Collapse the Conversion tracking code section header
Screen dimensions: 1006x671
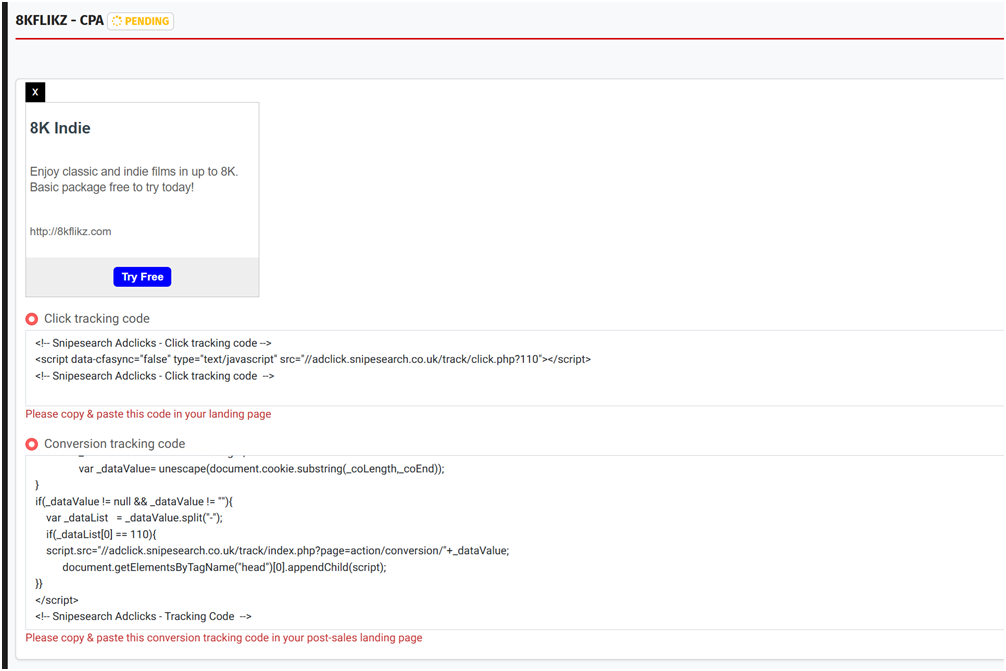114,444
